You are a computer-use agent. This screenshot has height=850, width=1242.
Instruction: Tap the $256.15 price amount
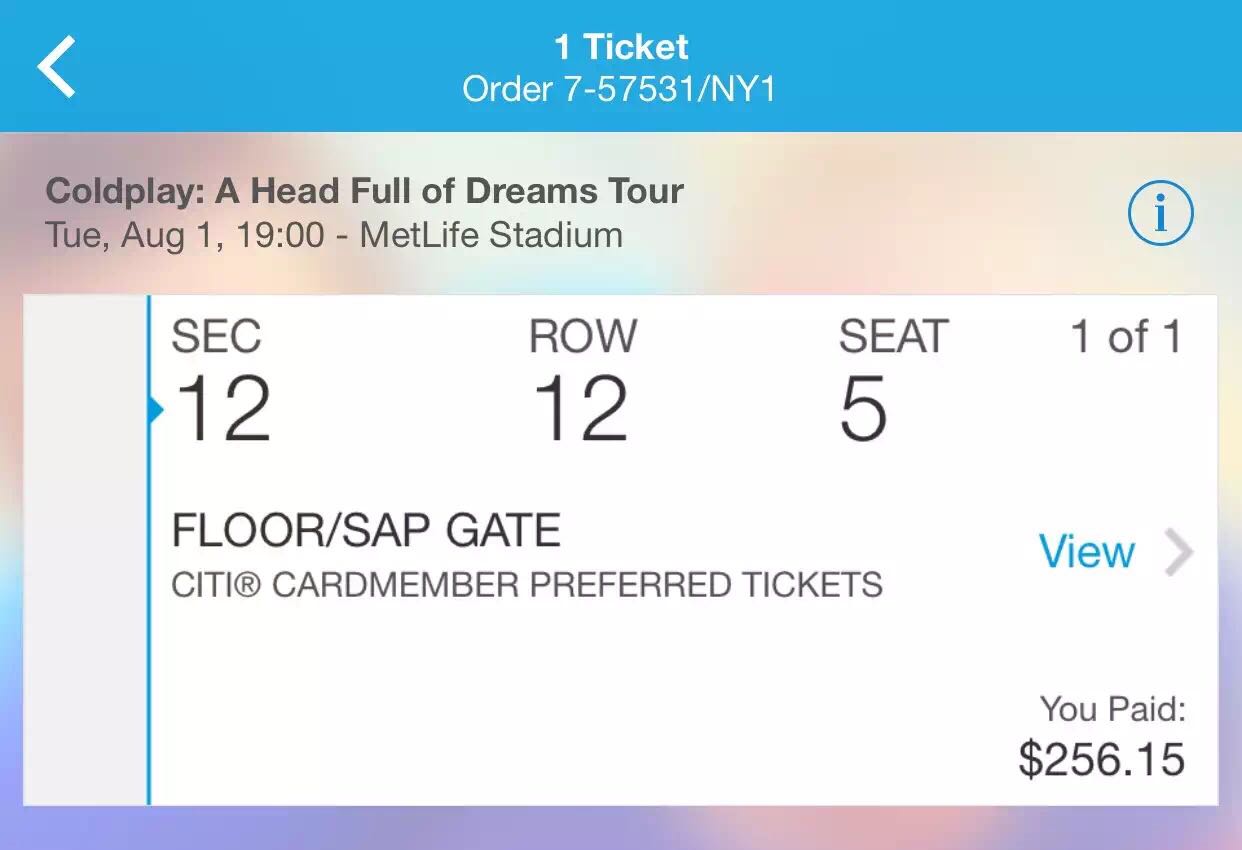[1101, 759]
